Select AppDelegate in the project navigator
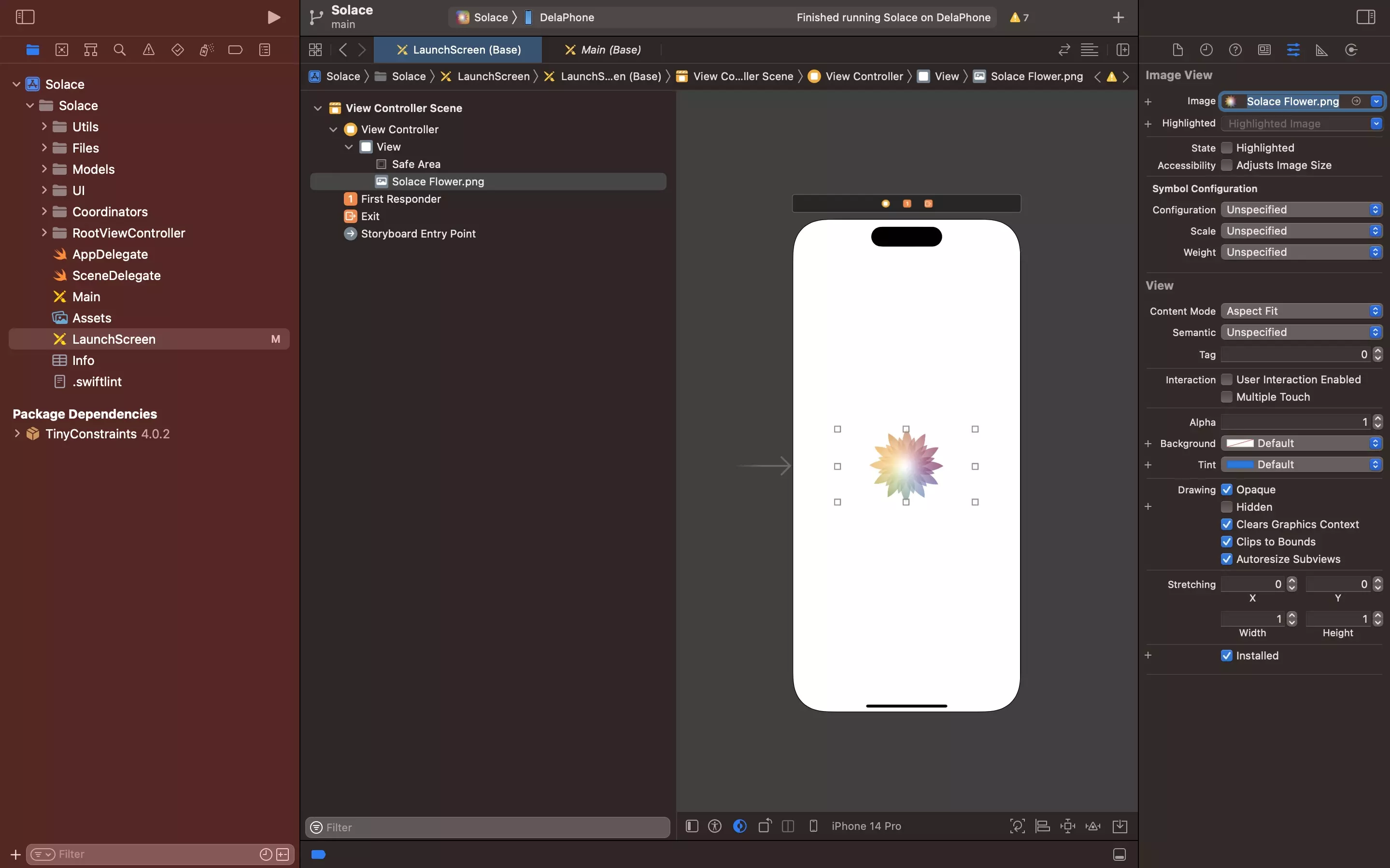Screen dimensions: 1390x868 click(x=110, y=254)
